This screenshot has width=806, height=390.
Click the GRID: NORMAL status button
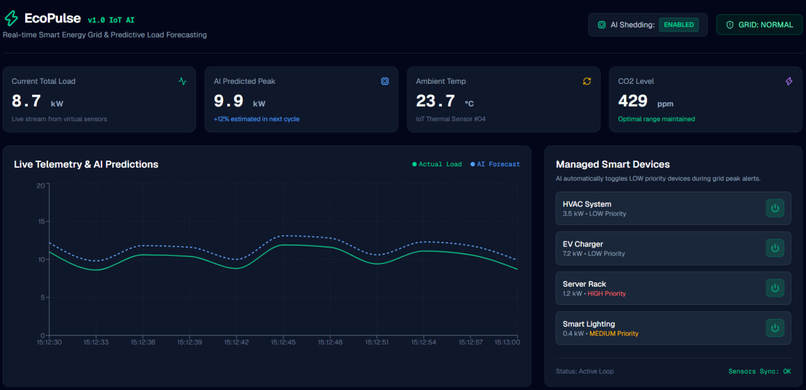pyautogui.click(x=759, y=25)
